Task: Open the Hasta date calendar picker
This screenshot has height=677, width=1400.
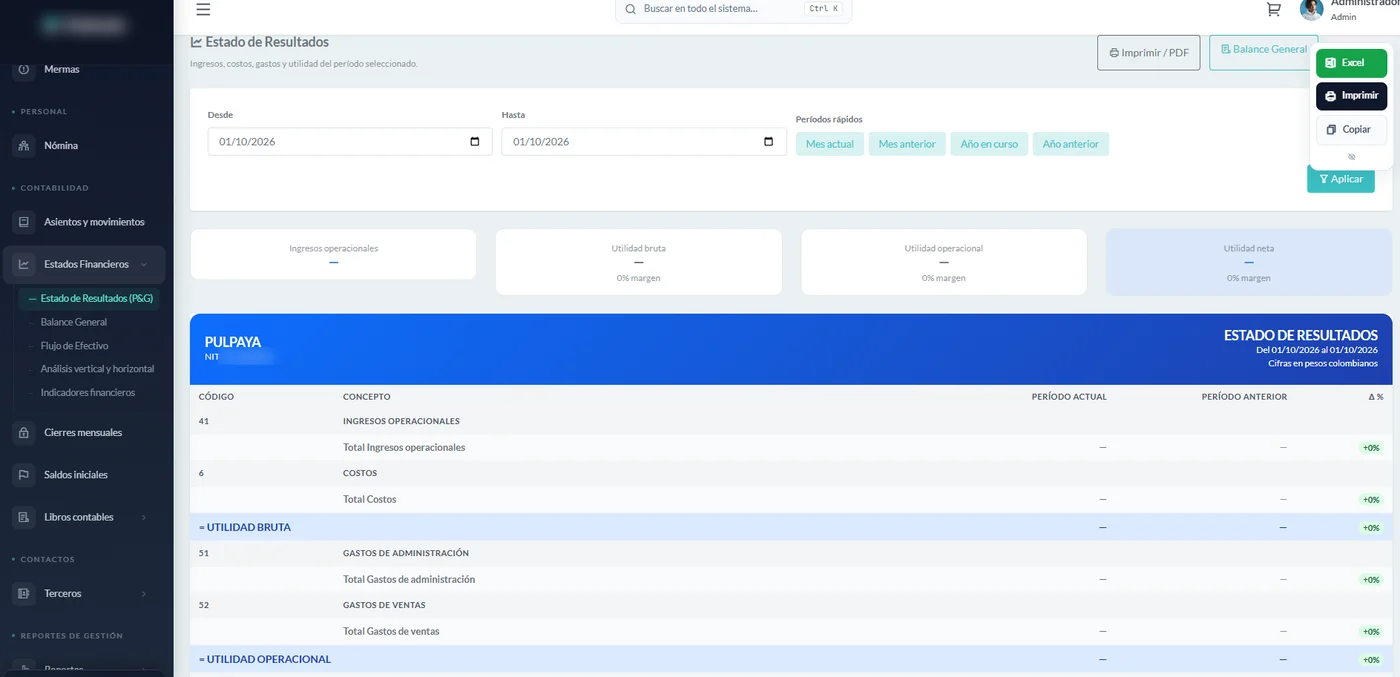Action: (x=768, y=142)
